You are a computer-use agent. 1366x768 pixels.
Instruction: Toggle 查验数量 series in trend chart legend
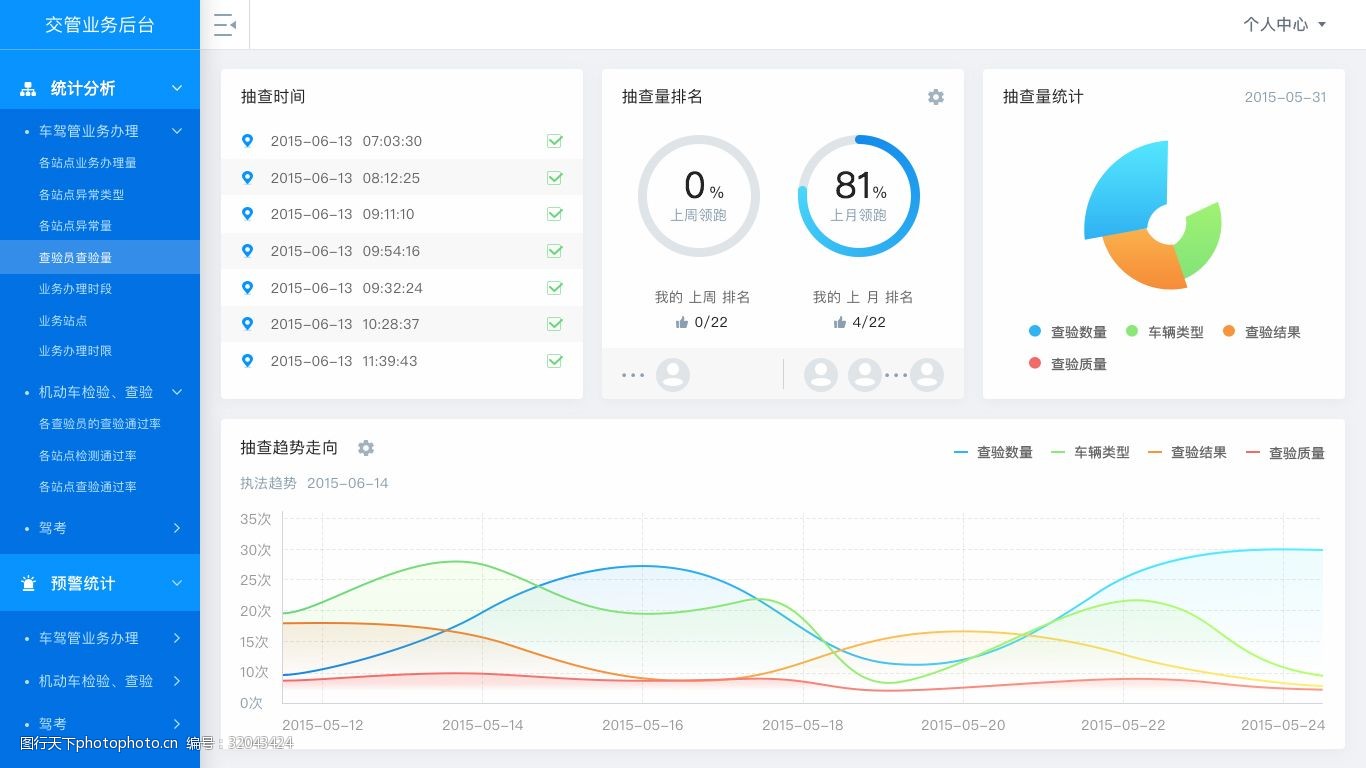point(993,453)
